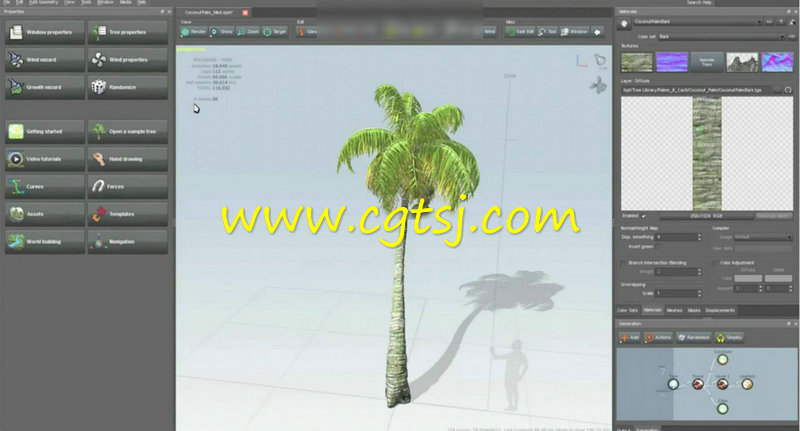The image size is (800, 431).
Task: Switch to the Displacements tab
Action: pyautogui.click(x=720, y=310)
